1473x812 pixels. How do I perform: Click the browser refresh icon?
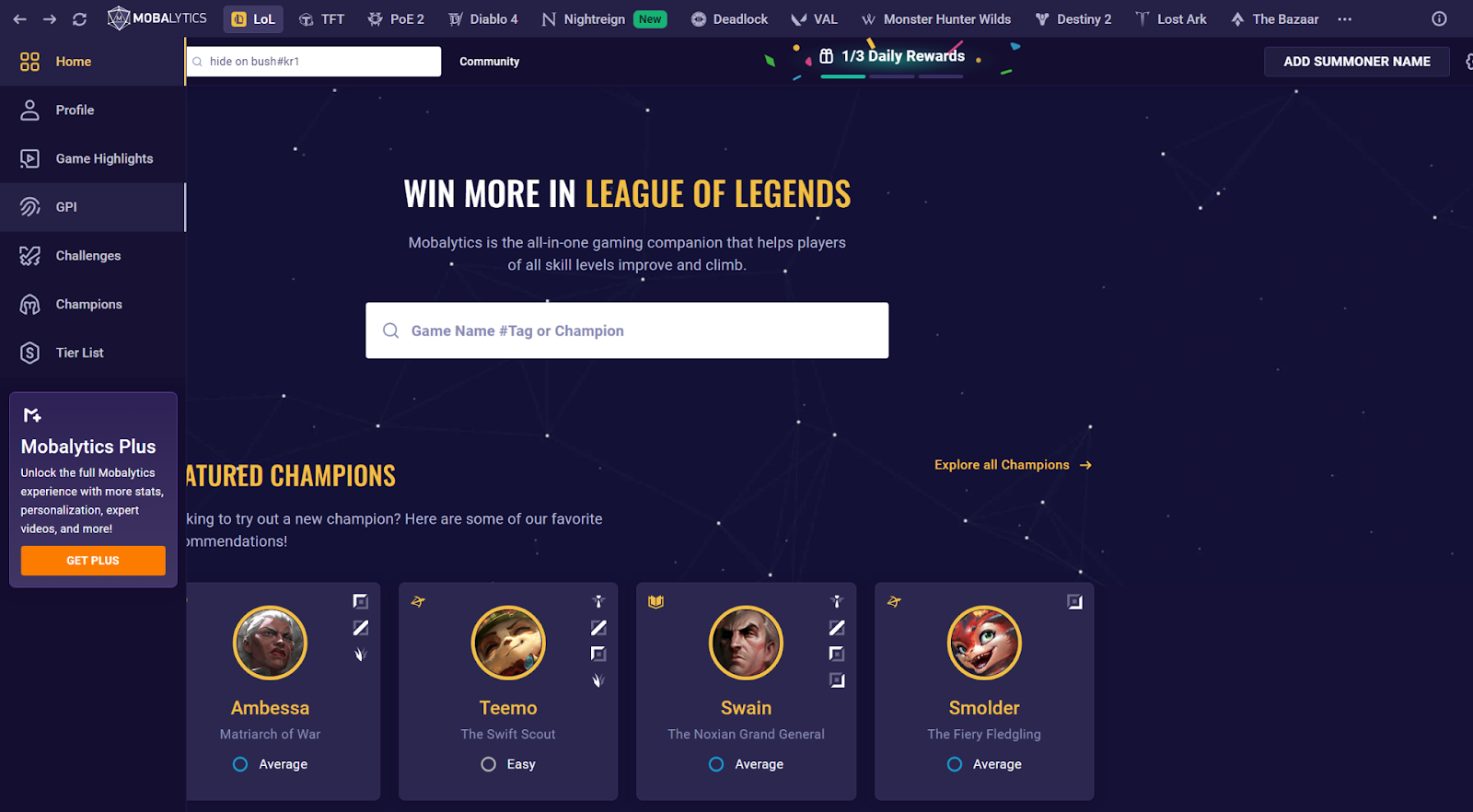tap(79, 19)
